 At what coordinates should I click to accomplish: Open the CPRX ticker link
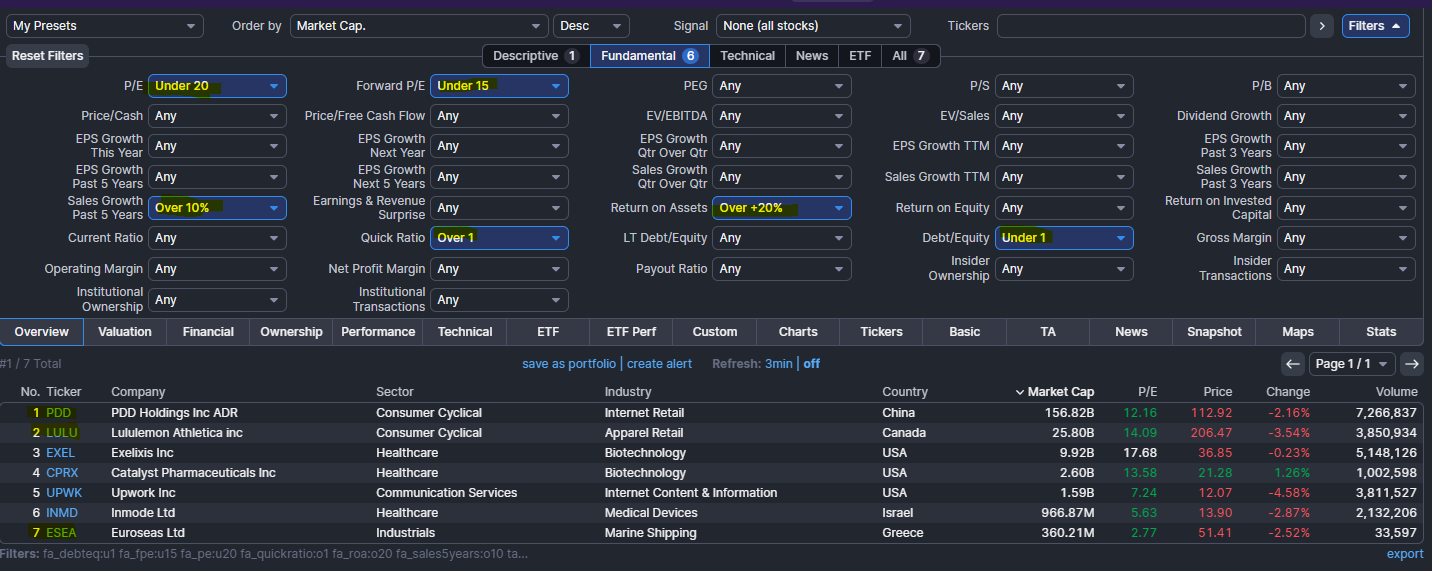click(x=62, y=473)
